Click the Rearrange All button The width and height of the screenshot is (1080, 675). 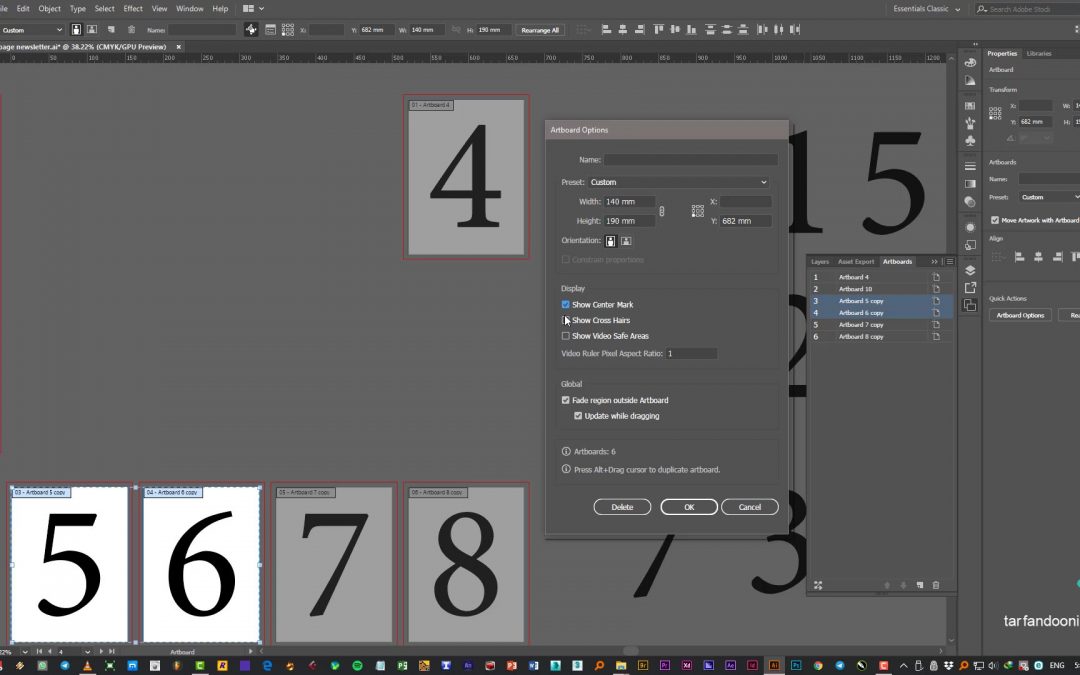540,30
